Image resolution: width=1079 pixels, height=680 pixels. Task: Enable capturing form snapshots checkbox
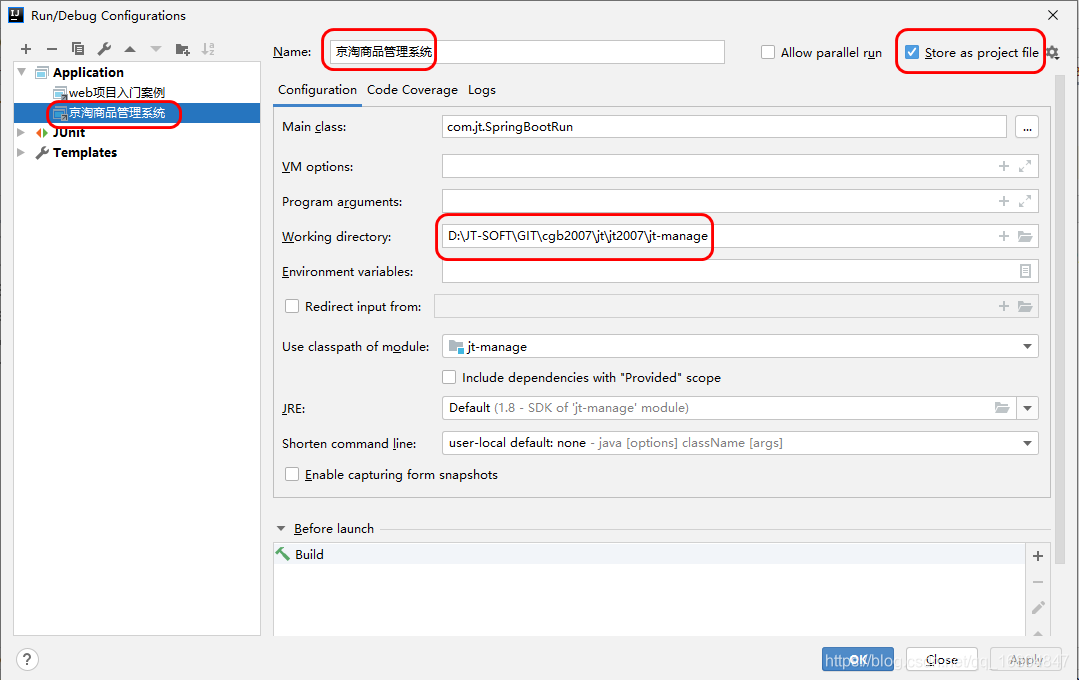pyautogui.click(x=292, y=474)
